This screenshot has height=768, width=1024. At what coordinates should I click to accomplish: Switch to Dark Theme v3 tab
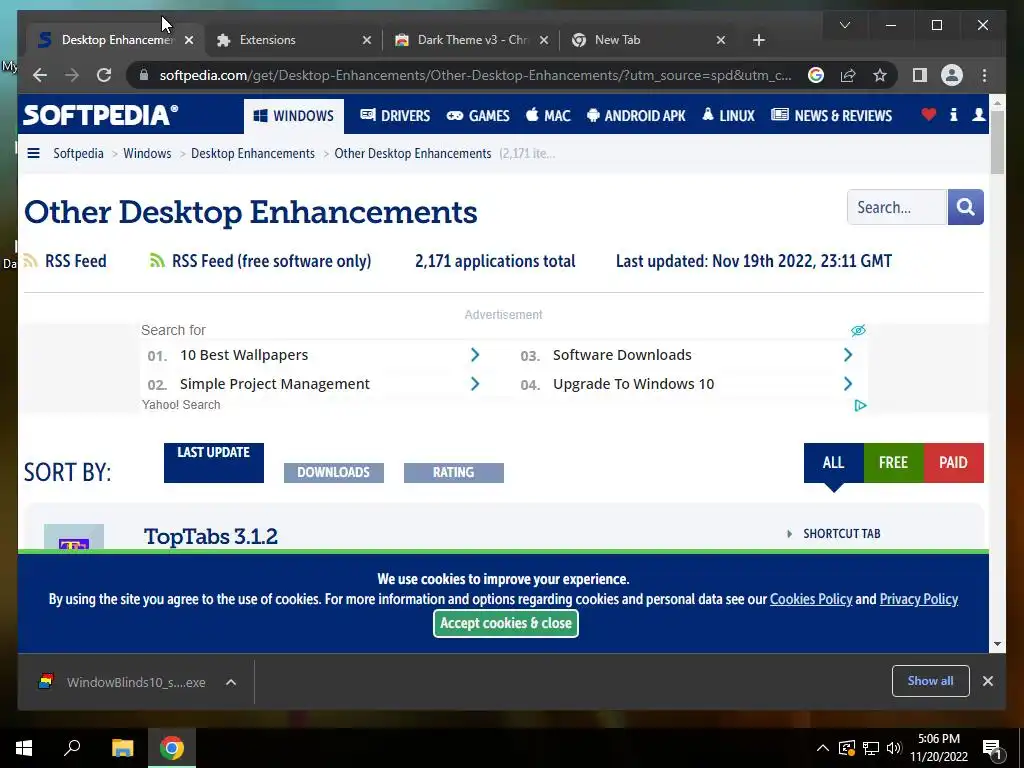(x=472, y=40)
